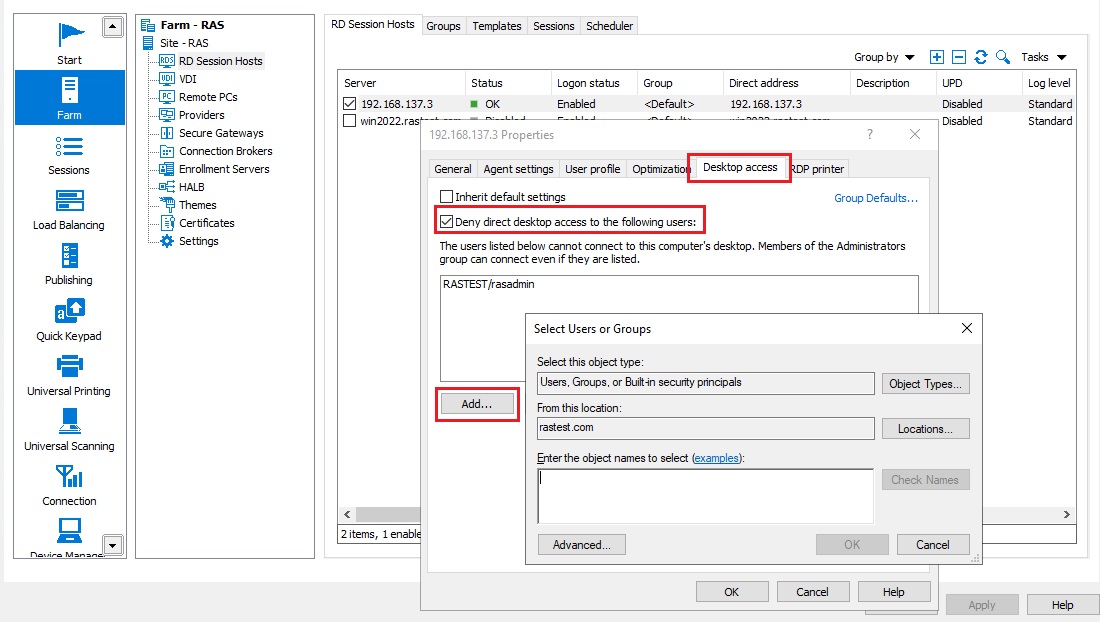The width and height of the screenshot is (1100, 622).
Task: Select RASTEST/rasadmin in denied users list
Action: click(488, 284)
